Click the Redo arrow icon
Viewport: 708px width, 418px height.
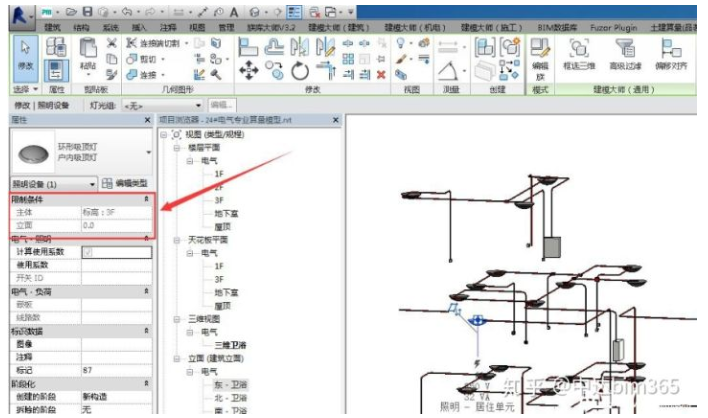(150, 12)
